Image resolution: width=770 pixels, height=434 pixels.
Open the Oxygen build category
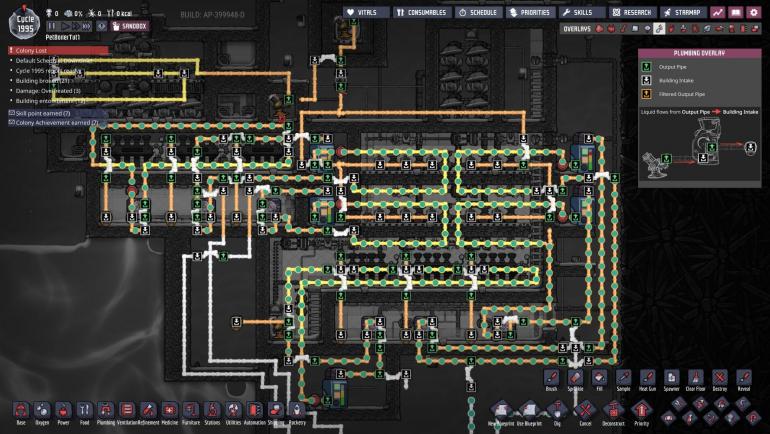pyautogui.click(x=42, y=410)
